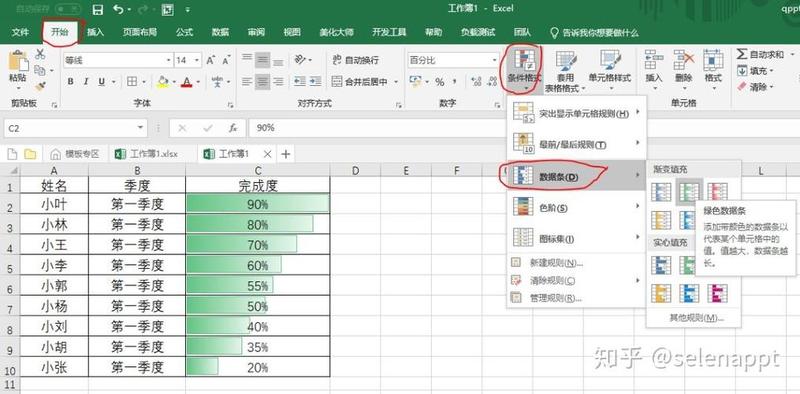Click the Decrease Decimal icon
800x394 pixels.
click(492, 82)
